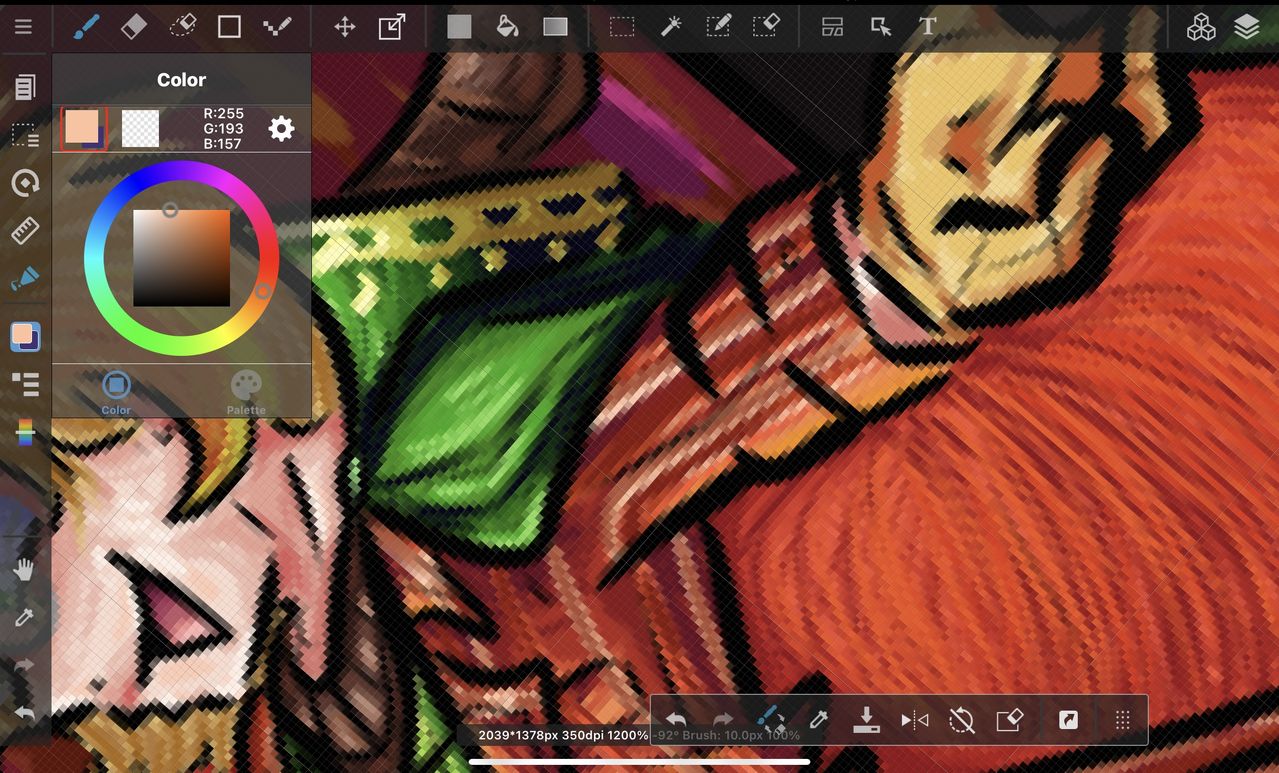Open the Layers panel
The image size is (1279, 773).
[x=1246, y=26]
